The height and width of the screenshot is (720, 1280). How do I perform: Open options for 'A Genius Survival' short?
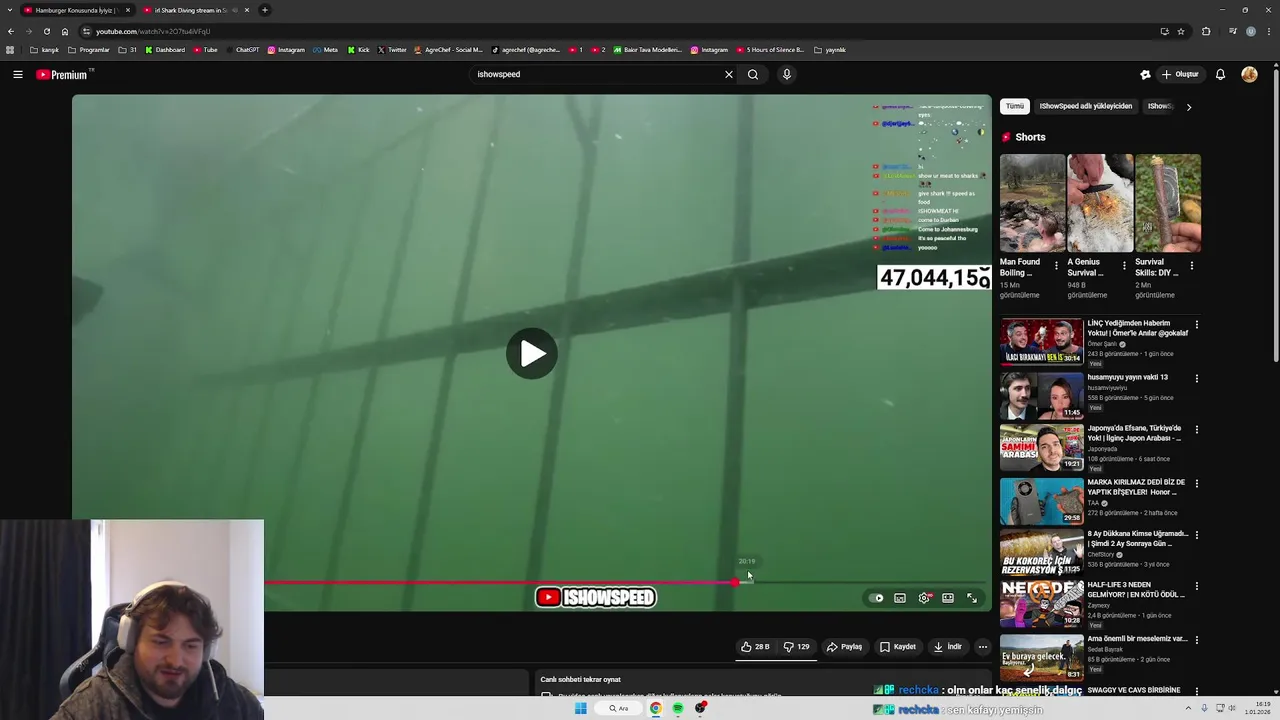1124,266
